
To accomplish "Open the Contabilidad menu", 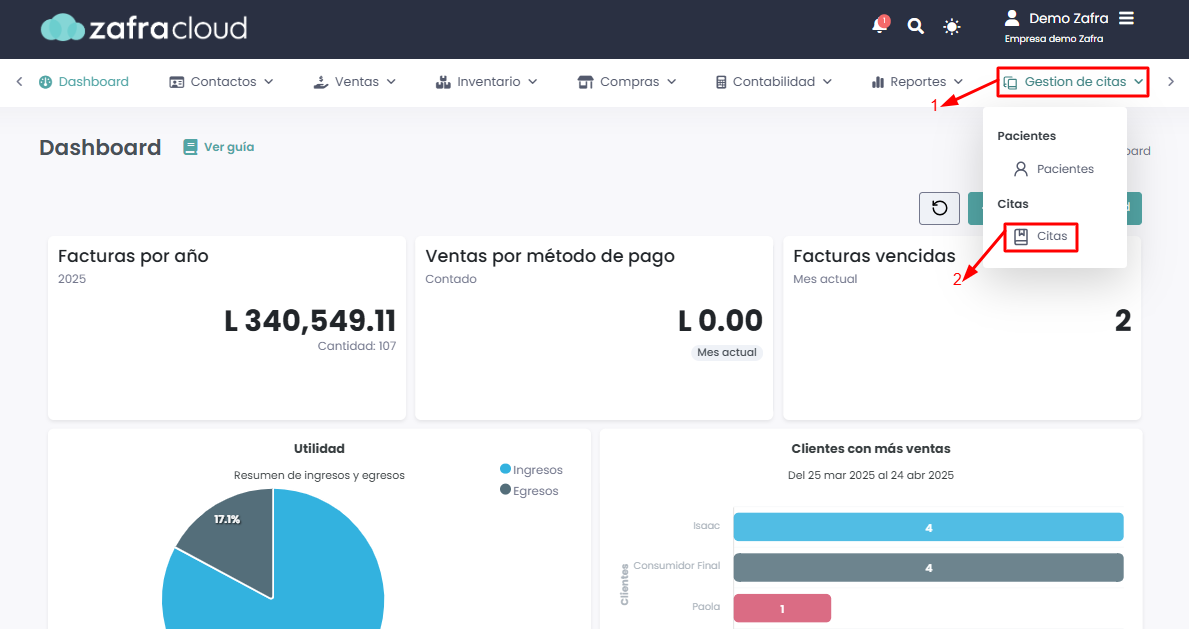I will 773,82.
